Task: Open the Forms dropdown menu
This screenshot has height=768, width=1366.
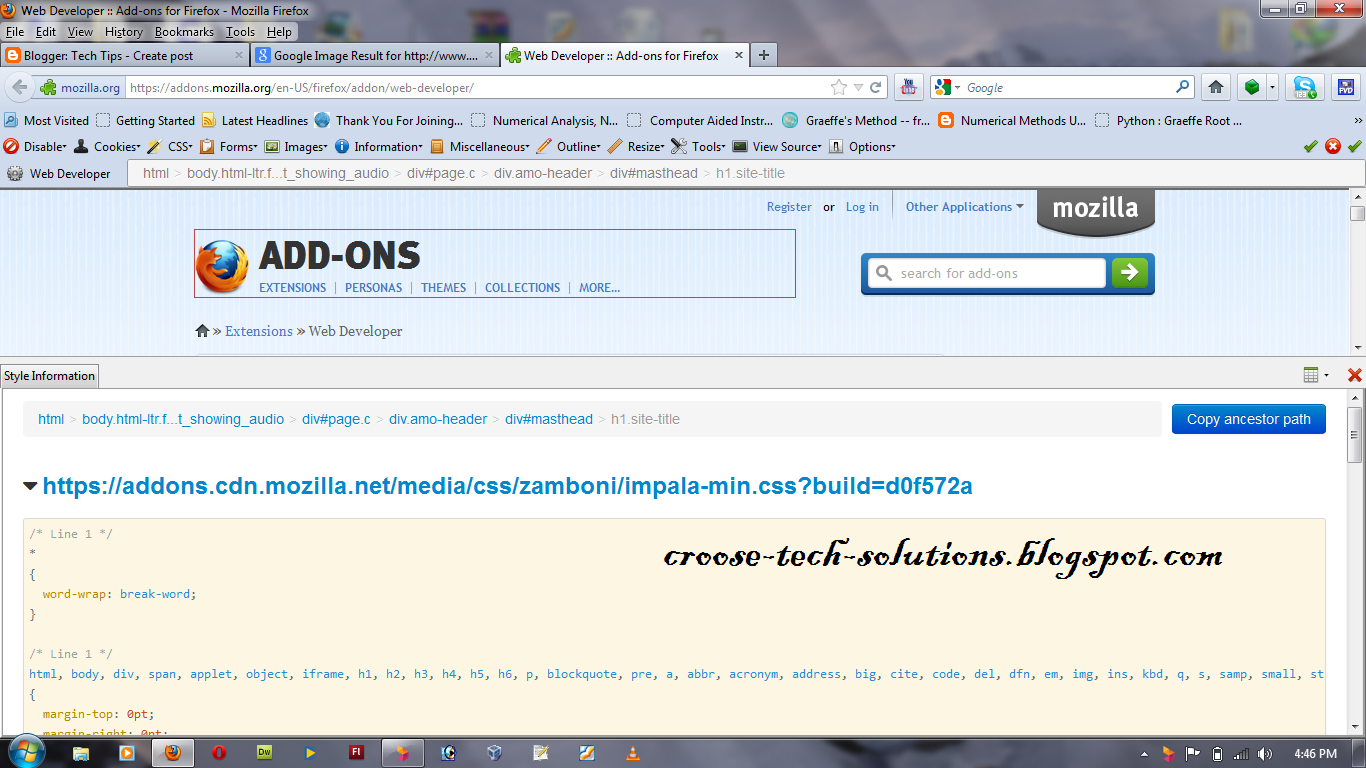Action: pyautogui.click(x=229, y=146)
